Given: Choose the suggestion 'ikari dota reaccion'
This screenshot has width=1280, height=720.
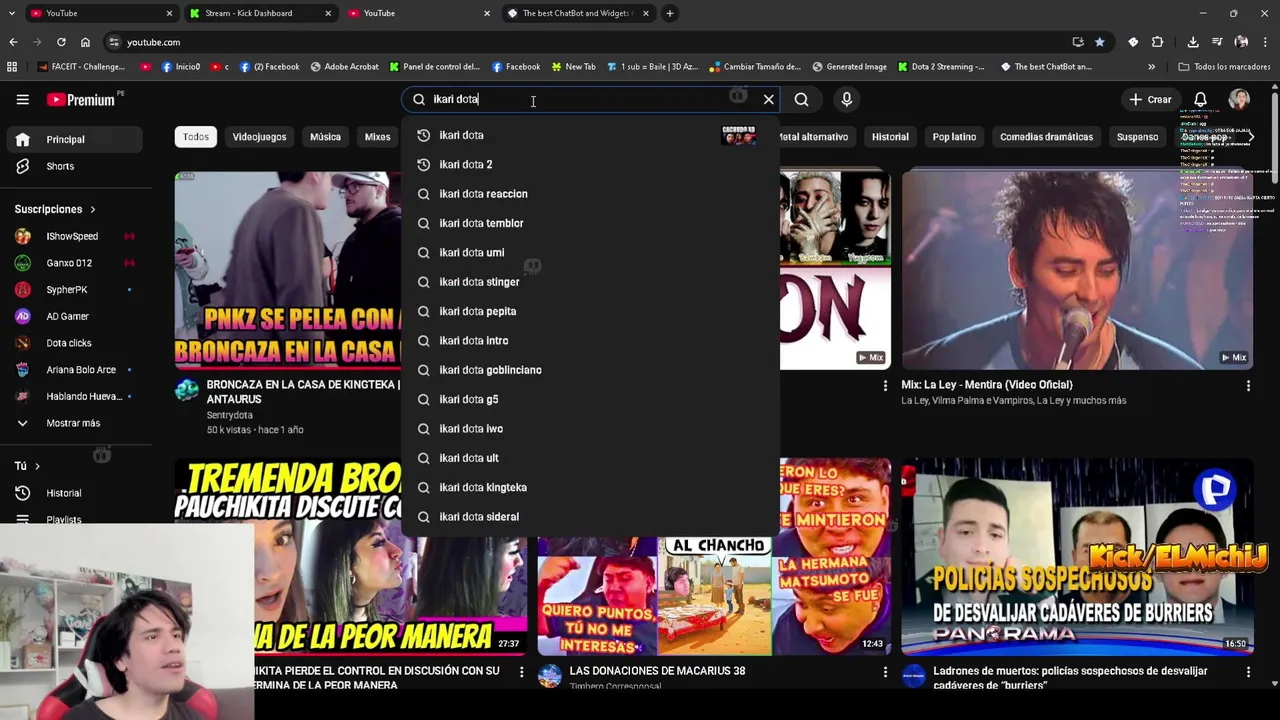Looking at the screenshot, I should point(590,194).
